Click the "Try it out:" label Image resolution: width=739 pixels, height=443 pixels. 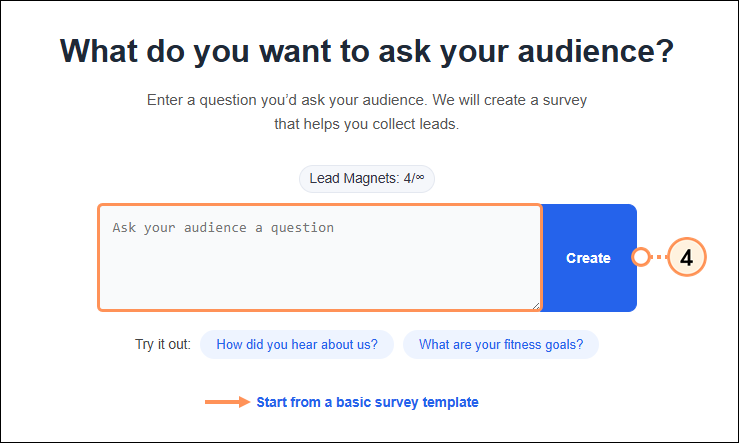click(x=163, y=345)
